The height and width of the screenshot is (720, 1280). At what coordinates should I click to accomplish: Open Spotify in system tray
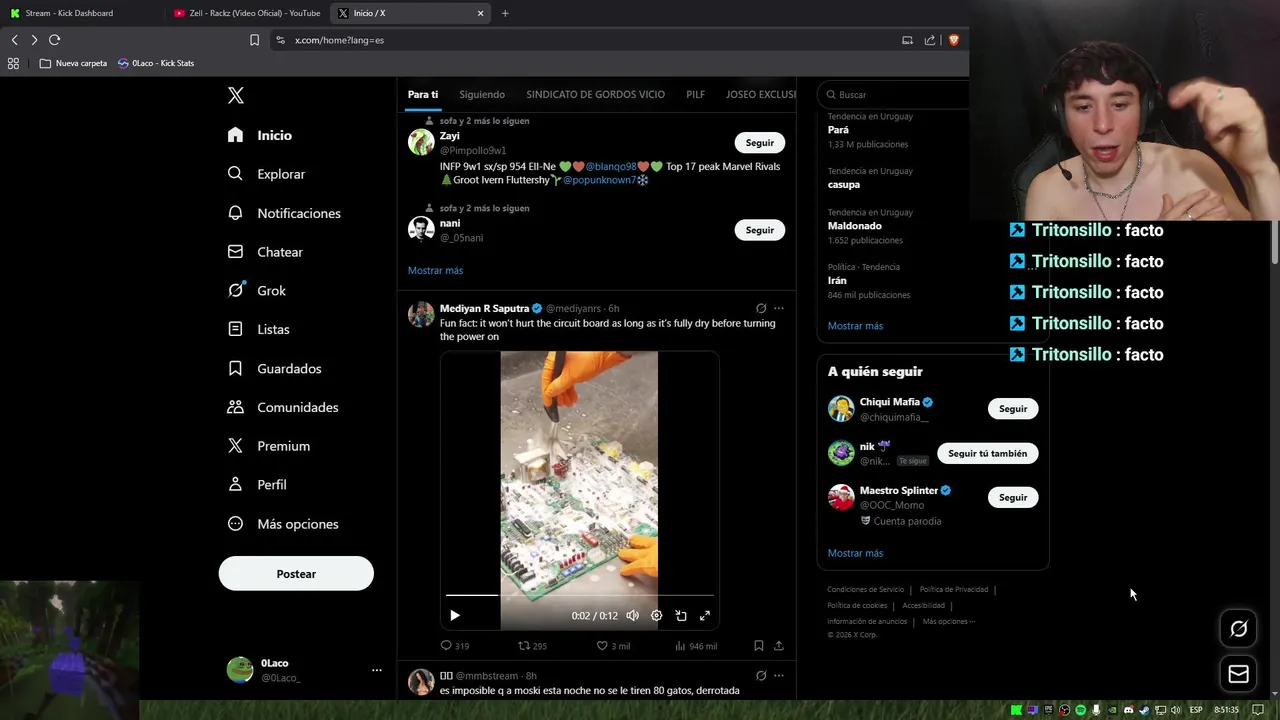pyautogui.click(x=1081, y=710)
